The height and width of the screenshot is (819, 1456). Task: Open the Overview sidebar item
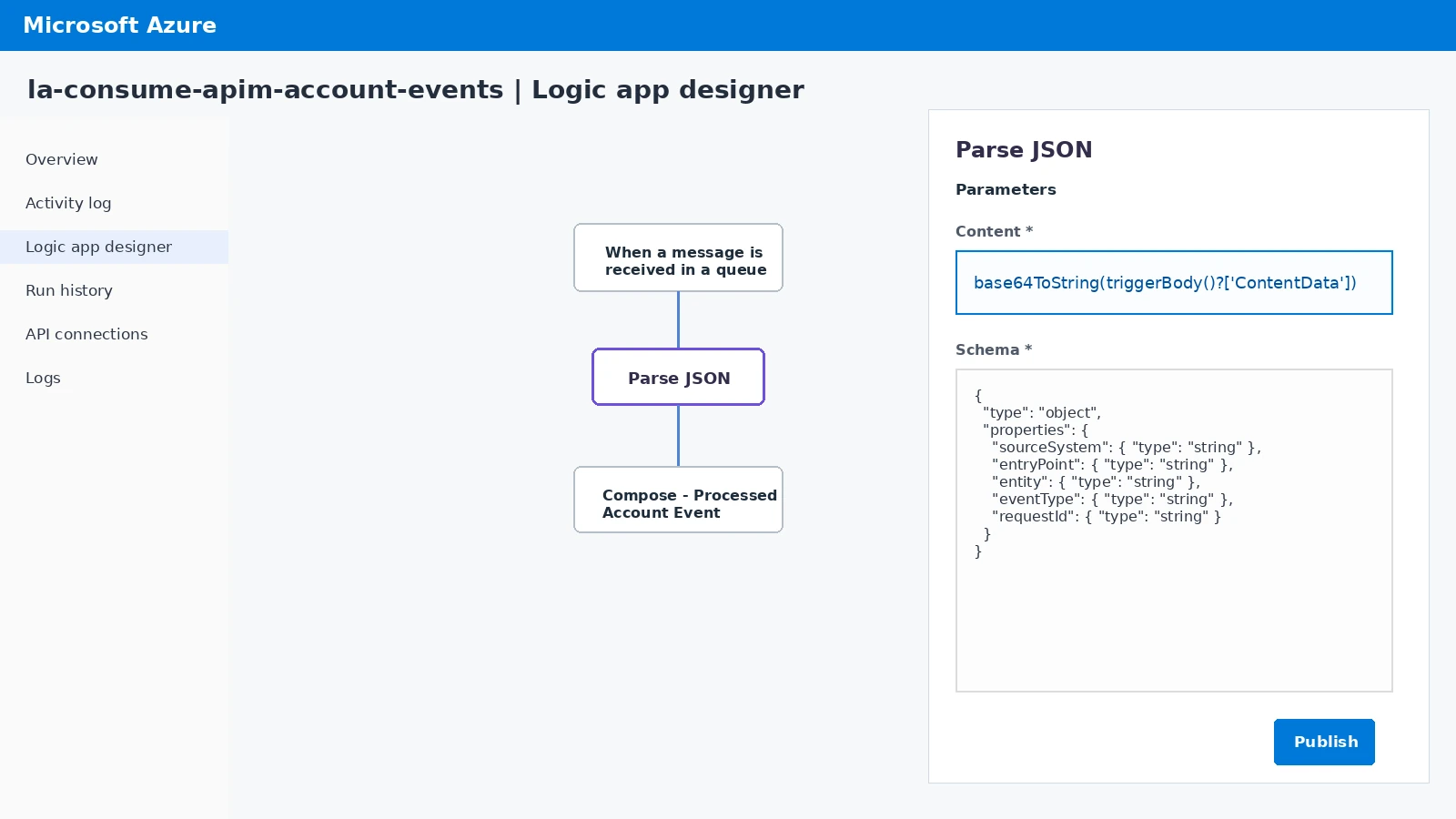[x=114, y=159]
